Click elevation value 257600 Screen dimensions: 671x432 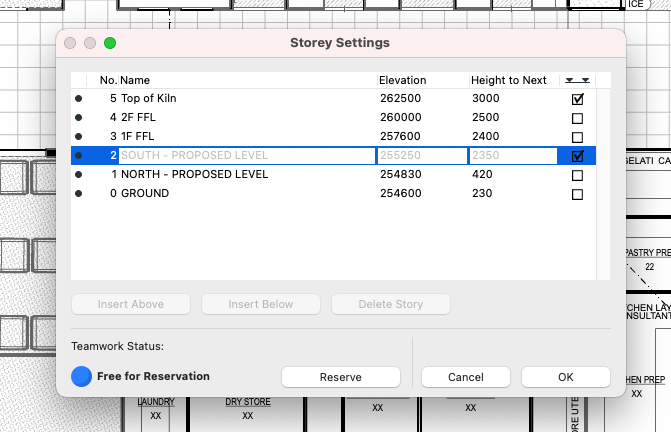pos(401,136)
